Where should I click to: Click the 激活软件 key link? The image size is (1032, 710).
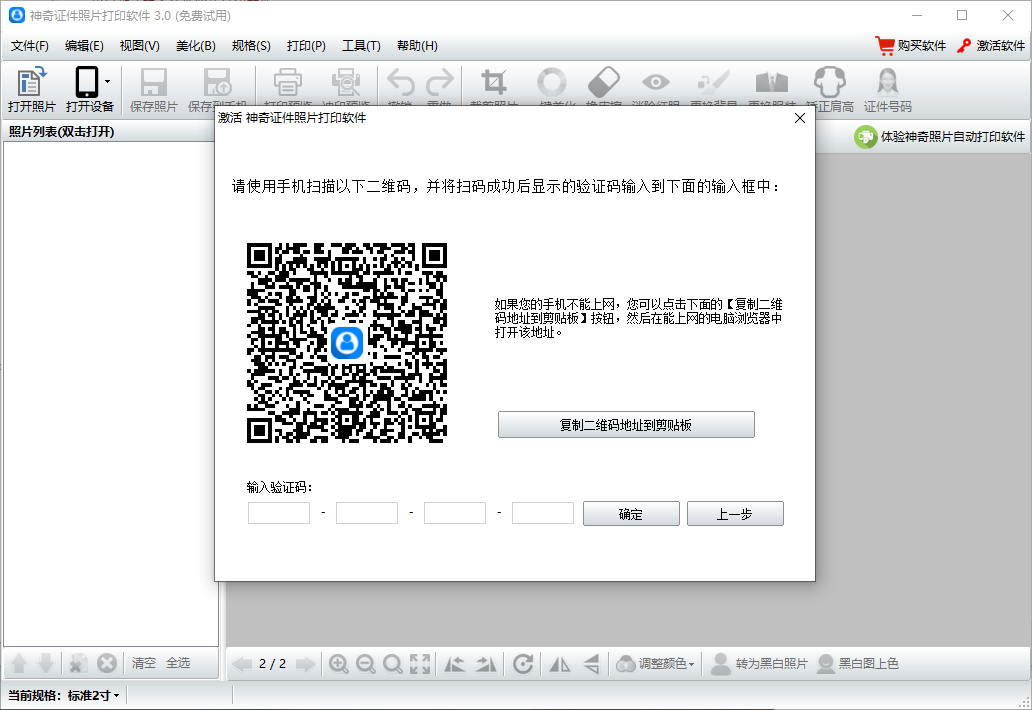[x=991, y=45]
